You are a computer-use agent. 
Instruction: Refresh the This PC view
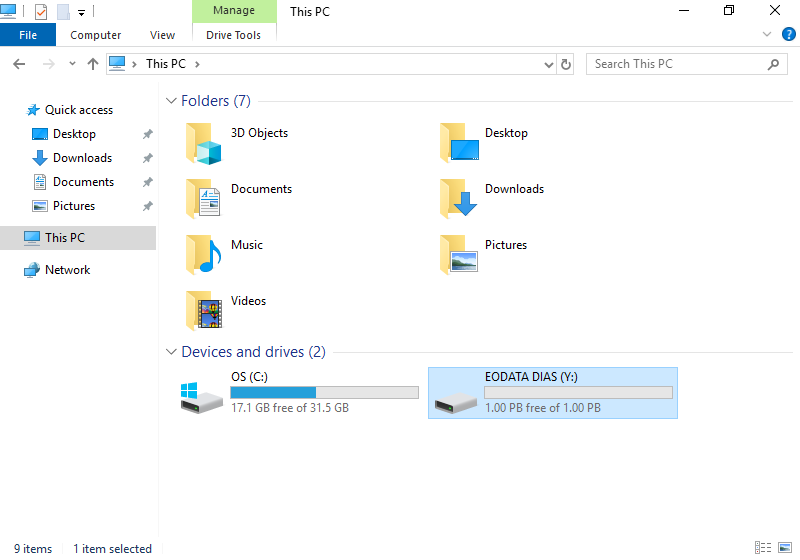click(x=566, y=64)
